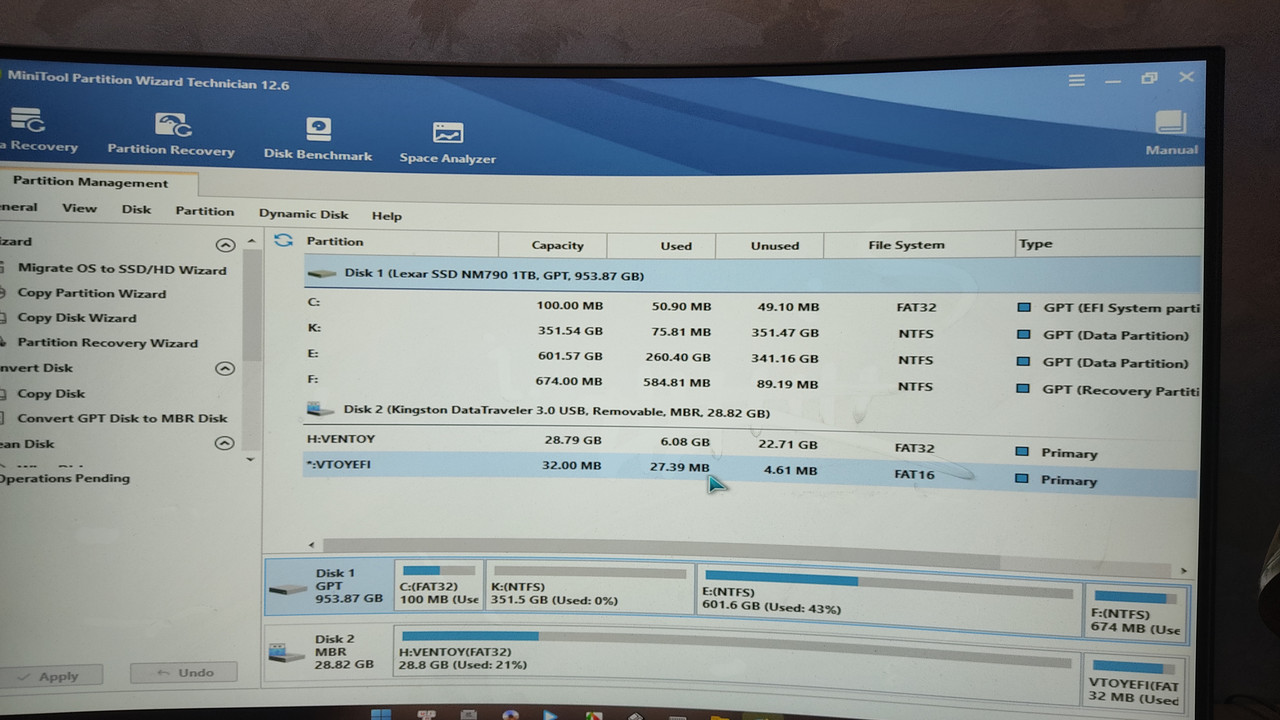The height and width of the screenshot is (720, 1280).
Task: Choose Copy Disk in sidebar
Action: point(51,394)
